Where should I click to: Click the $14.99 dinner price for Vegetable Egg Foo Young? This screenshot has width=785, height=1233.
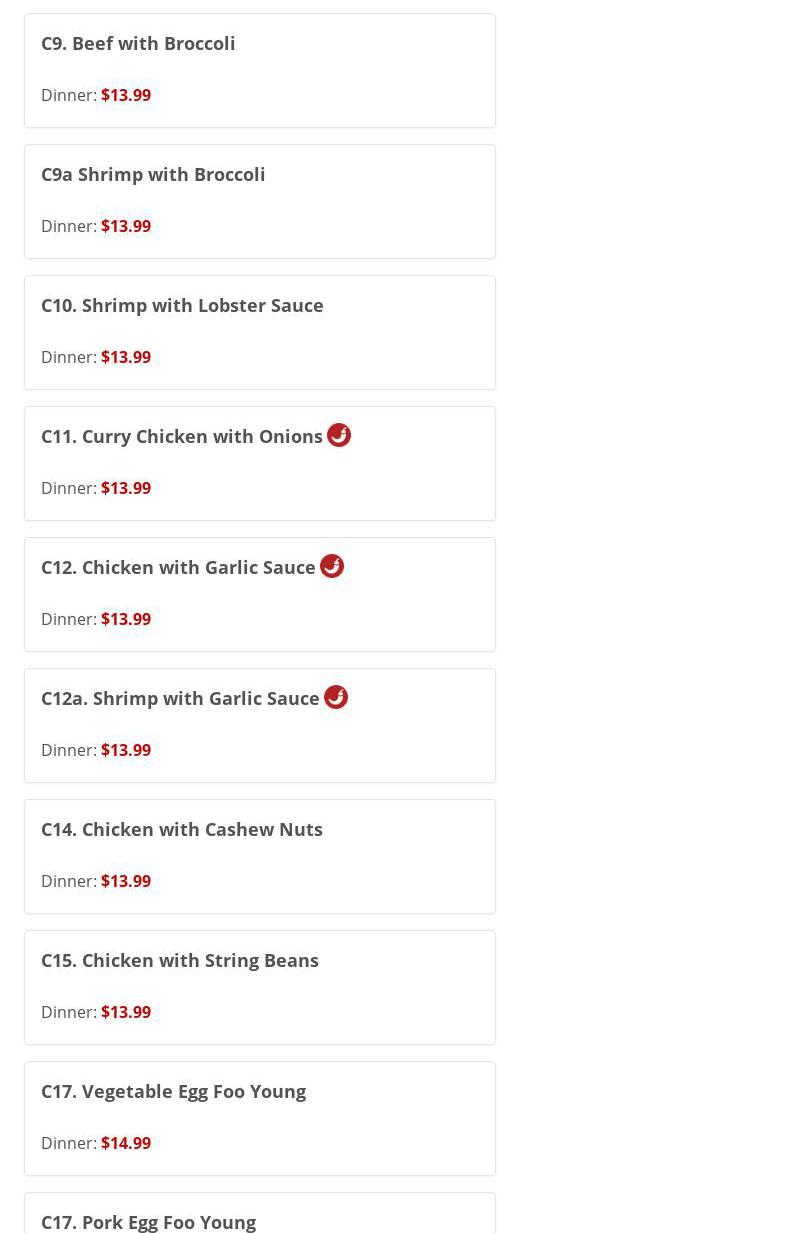126,1143
